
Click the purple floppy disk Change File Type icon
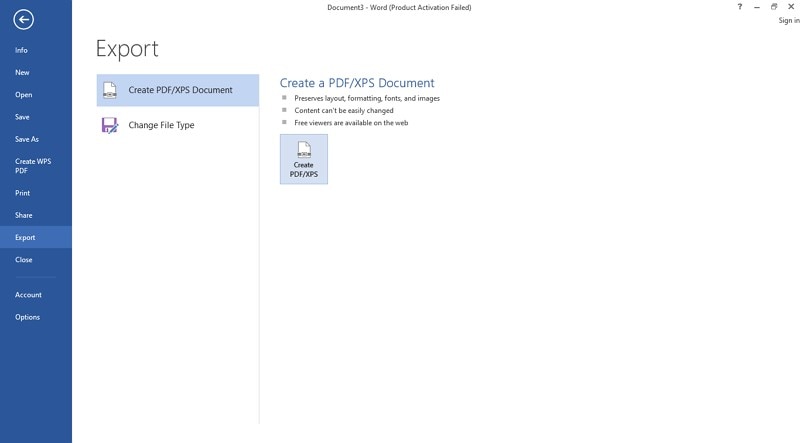[110, 125]
